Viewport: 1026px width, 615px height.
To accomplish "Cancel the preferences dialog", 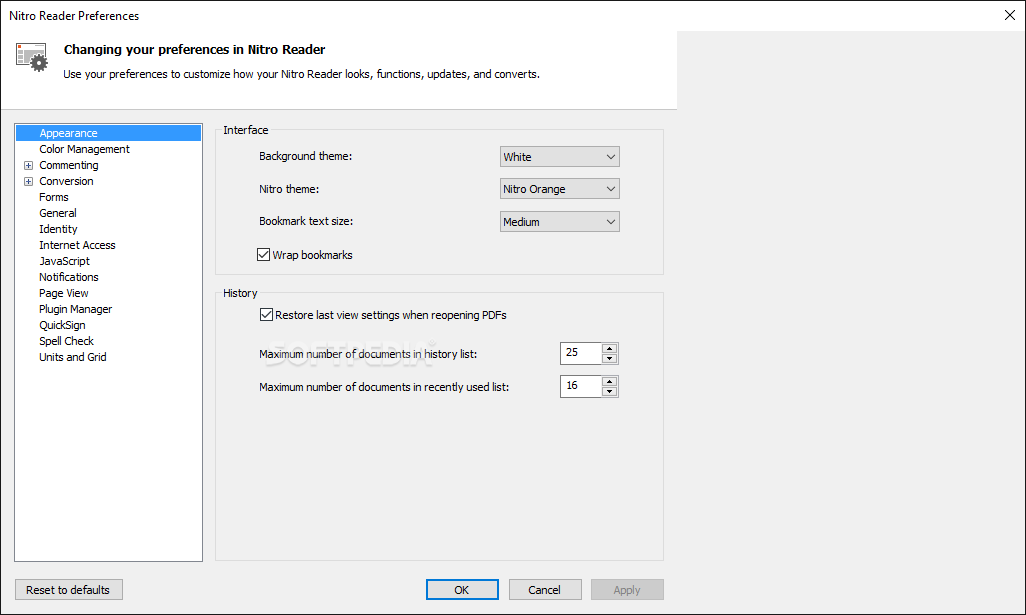I will (545, 589).
